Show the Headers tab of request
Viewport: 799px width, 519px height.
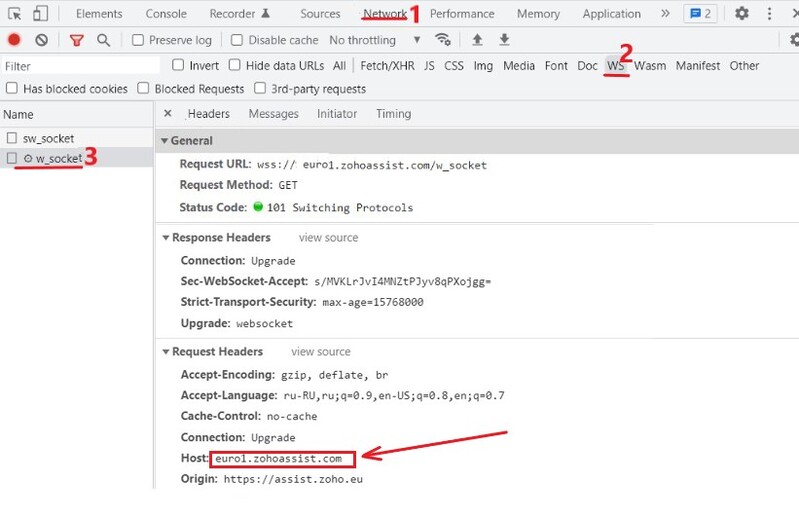click(208, 114)
